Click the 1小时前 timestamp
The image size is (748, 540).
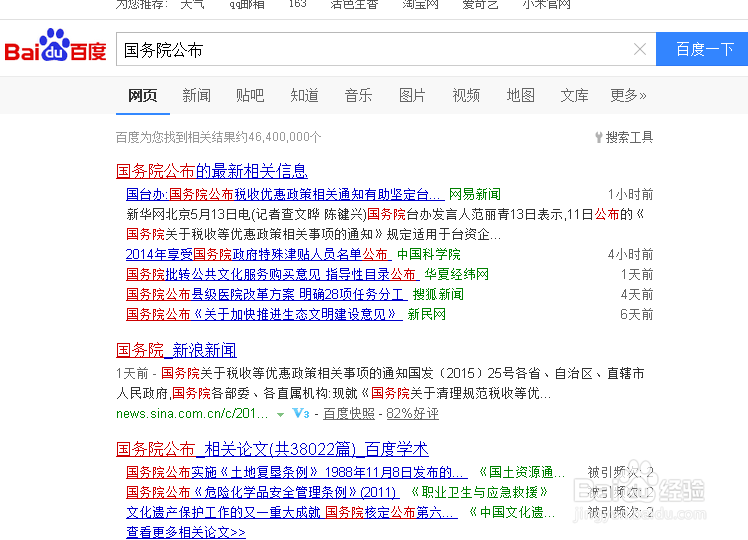[630, 194]
